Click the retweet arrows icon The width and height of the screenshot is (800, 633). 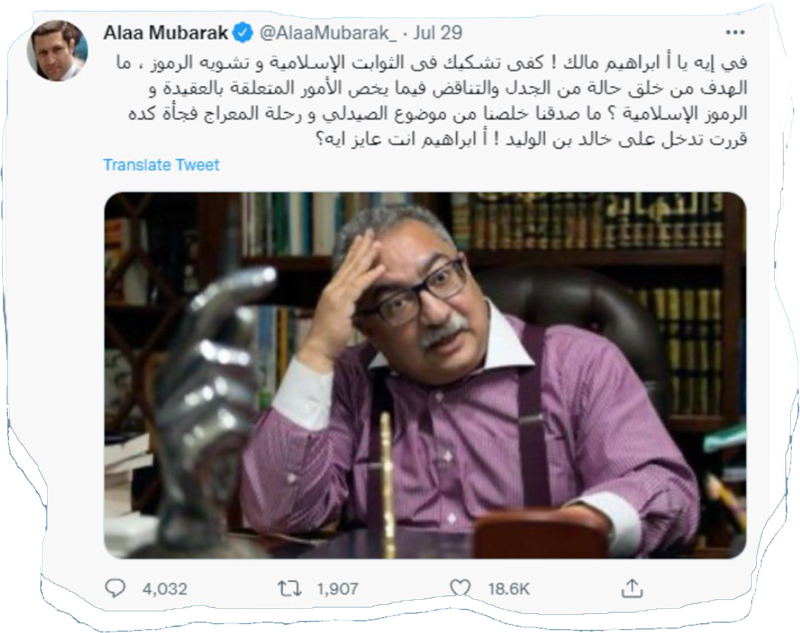coord(289,589)
